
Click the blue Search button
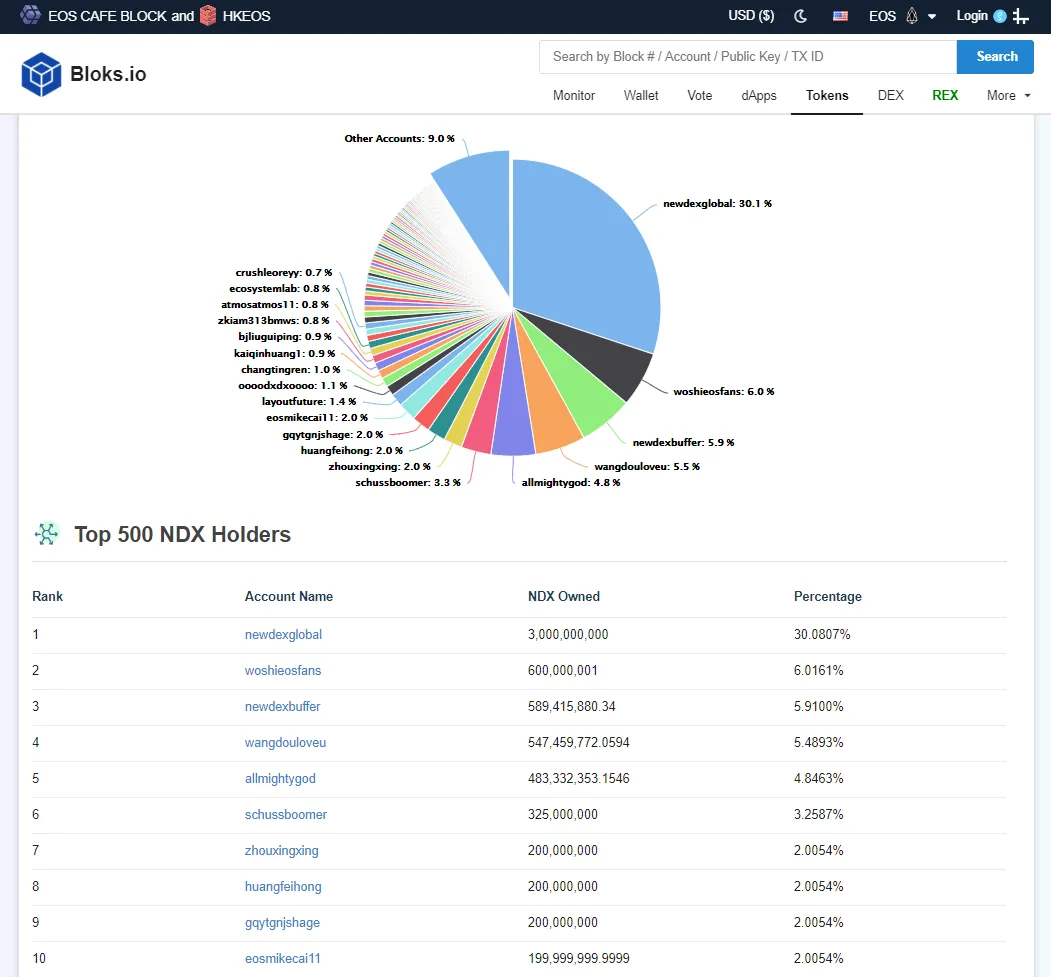[x=996, y=56]
